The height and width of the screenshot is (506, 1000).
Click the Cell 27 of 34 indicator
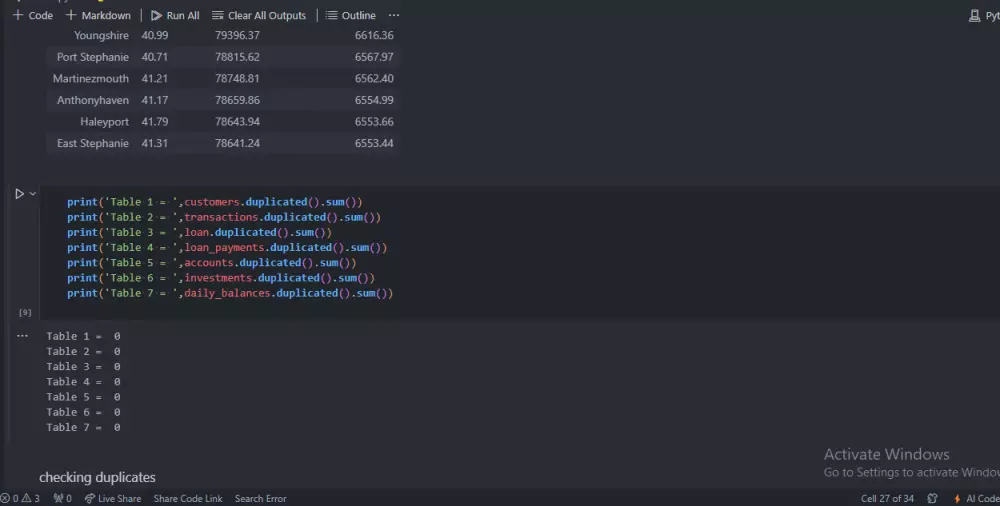pyautogui.click(x=887, y=498)
